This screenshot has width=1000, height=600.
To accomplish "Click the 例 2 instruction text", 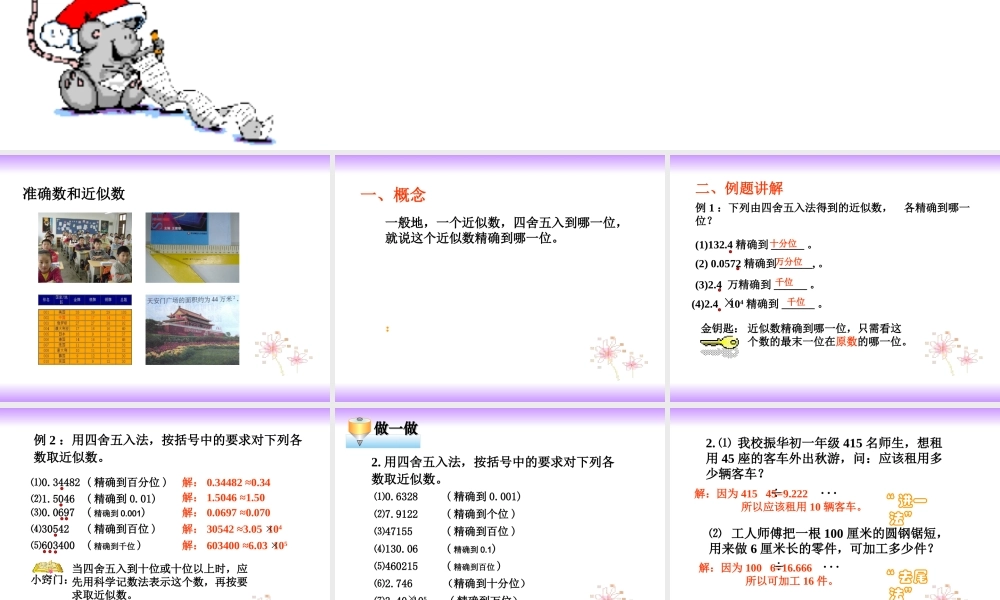I will (x=168, y=448).
